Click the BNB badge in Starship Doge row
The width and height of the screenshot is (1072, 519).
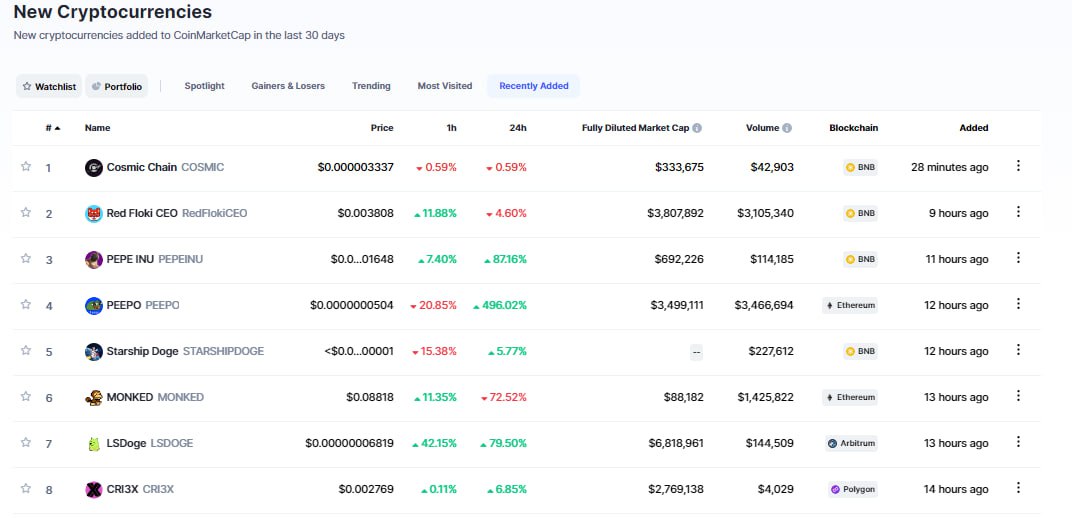pyautogui.click(x=860, y=351)
